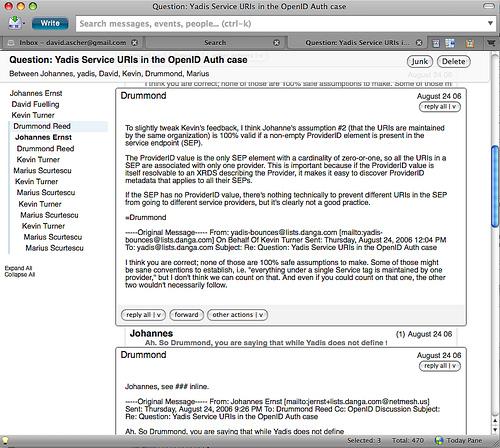Click Expand All link
Screen dimensions: 500x448
click(18, 268)
